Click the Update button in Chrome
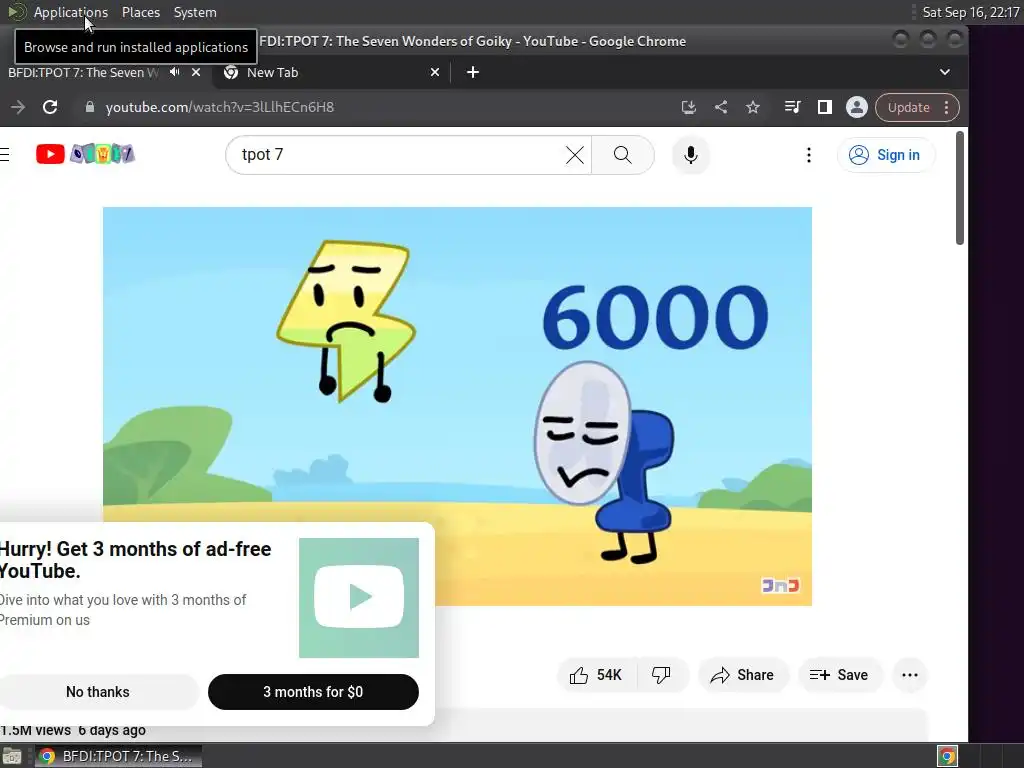The image size is (1024, 768). click(x=908, y=108)
